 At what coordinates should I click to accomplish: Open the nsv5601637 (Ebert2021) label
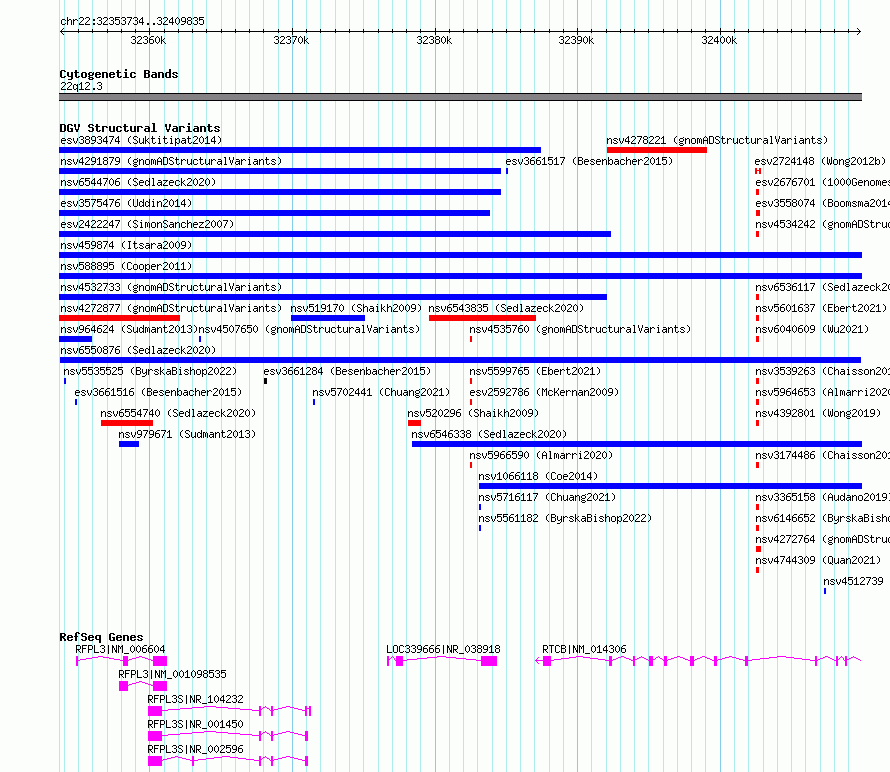pos(821,308)
